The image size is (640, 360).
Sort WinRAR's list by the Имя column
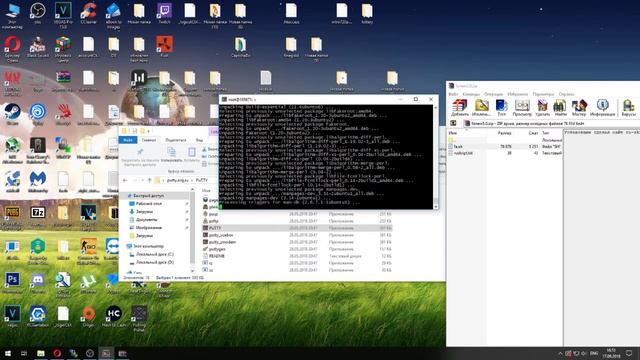coord(453,133)
